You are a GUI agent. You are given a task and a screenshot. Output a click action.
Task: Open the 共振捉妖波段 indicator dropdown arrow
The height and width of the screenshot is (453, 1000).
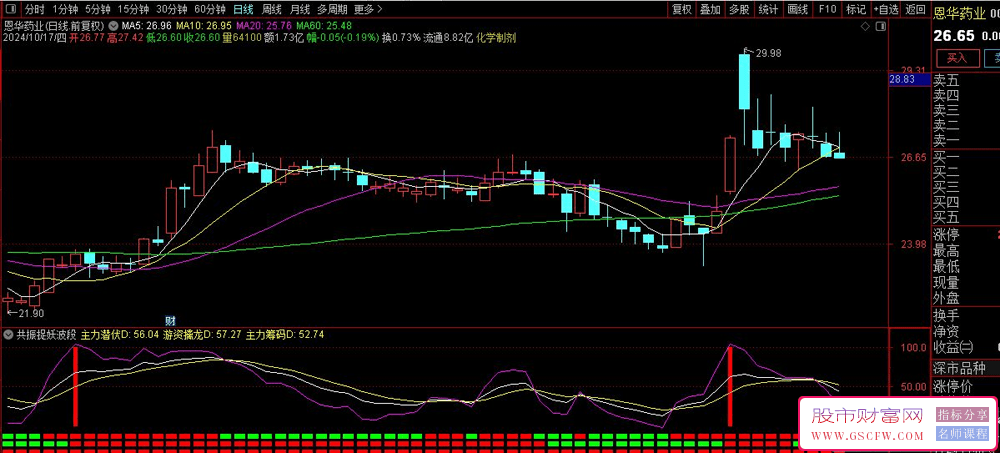click(9, 334)
